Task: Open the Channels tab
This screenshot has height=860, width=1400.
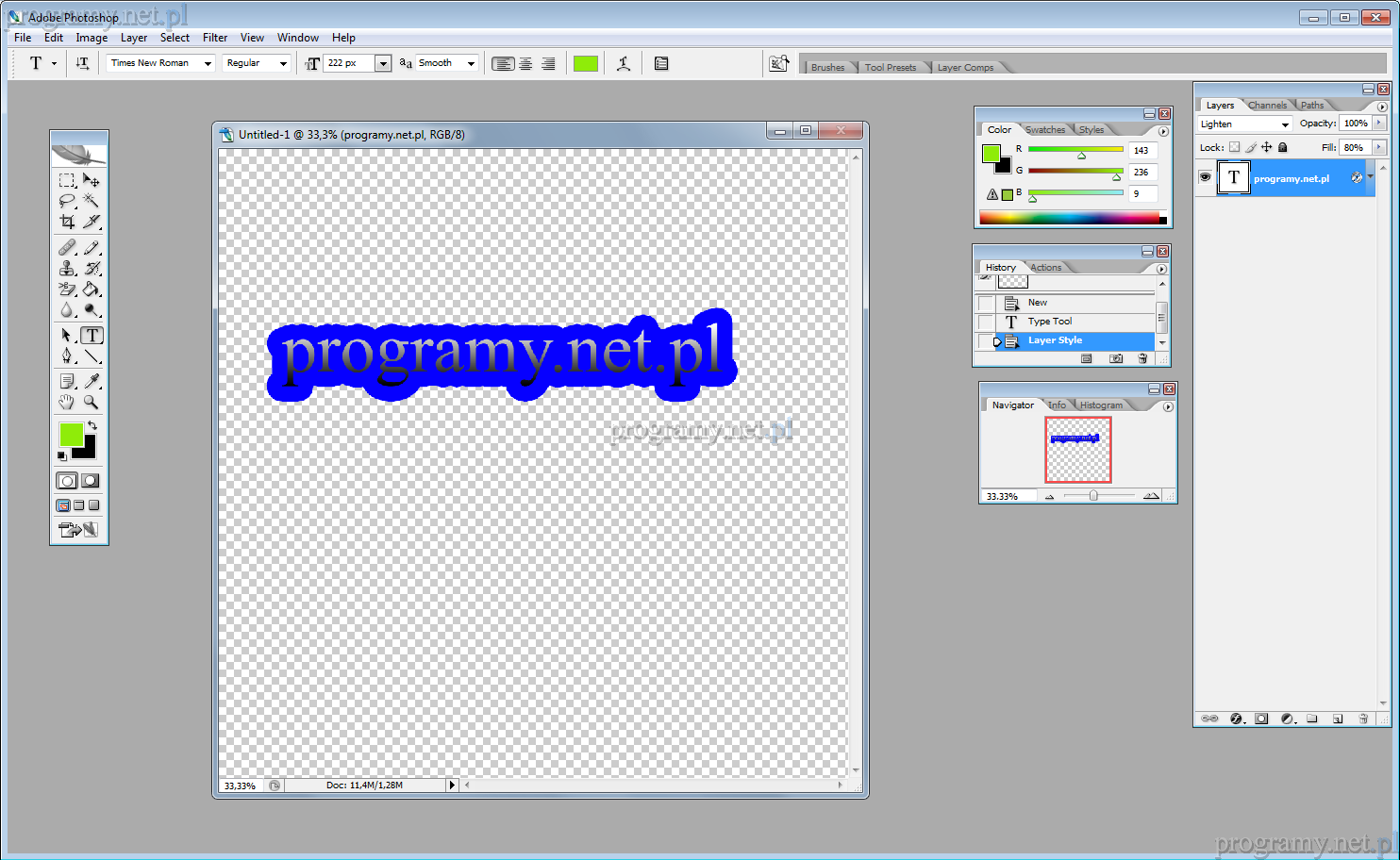Action: (x=1267, y=106)
